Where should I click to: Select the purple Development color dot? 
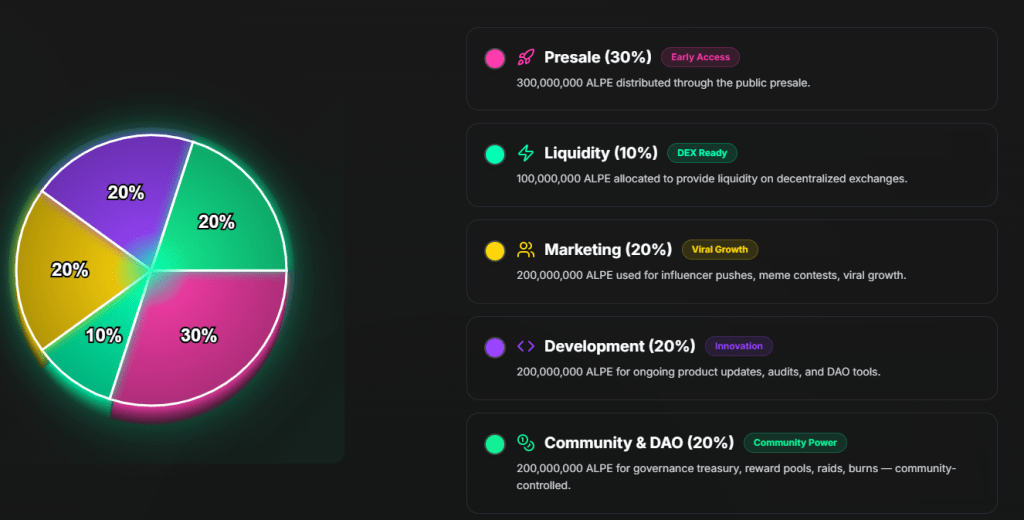tap(494, 347)
